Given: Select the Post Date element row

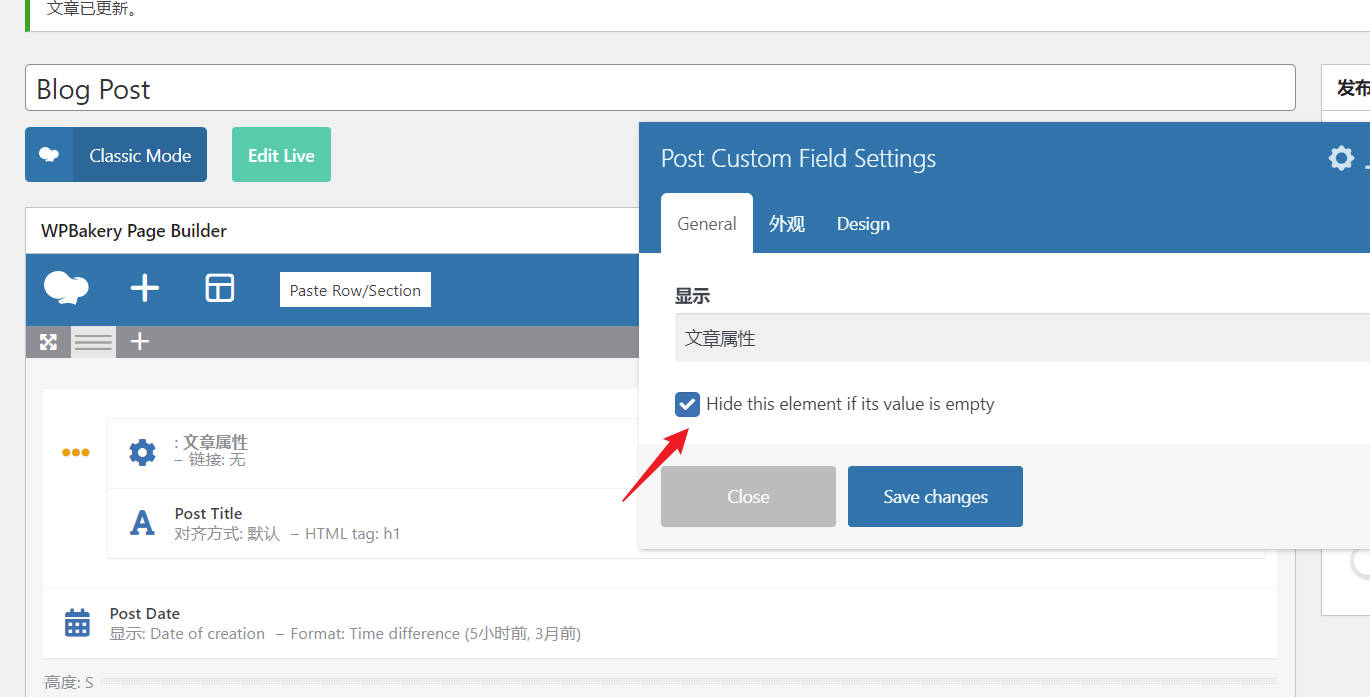Looking at the screenshot, I should click(660, 623).
